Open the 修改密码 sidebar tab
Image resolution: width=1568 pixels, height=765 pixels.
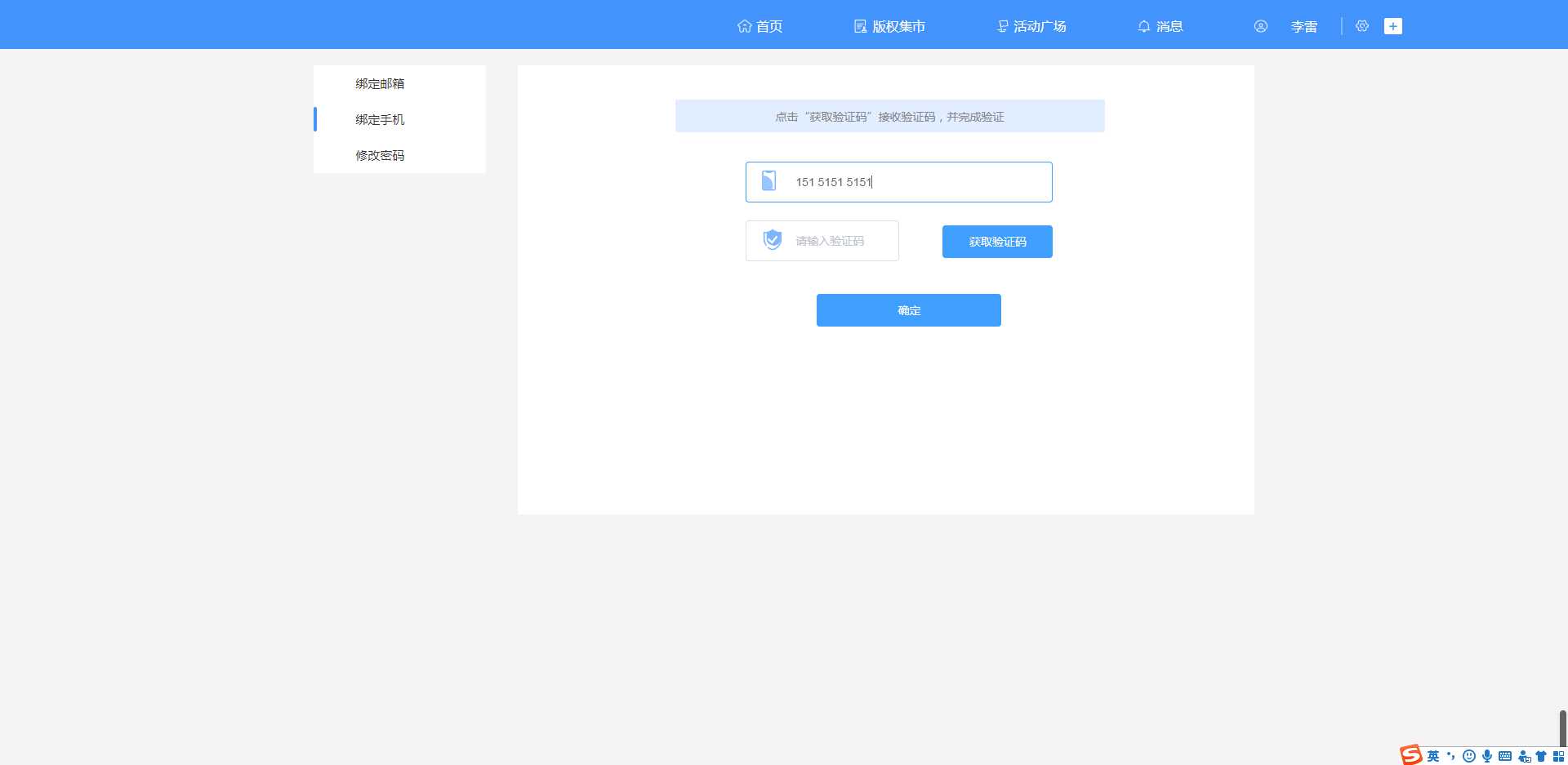[380, 155]
